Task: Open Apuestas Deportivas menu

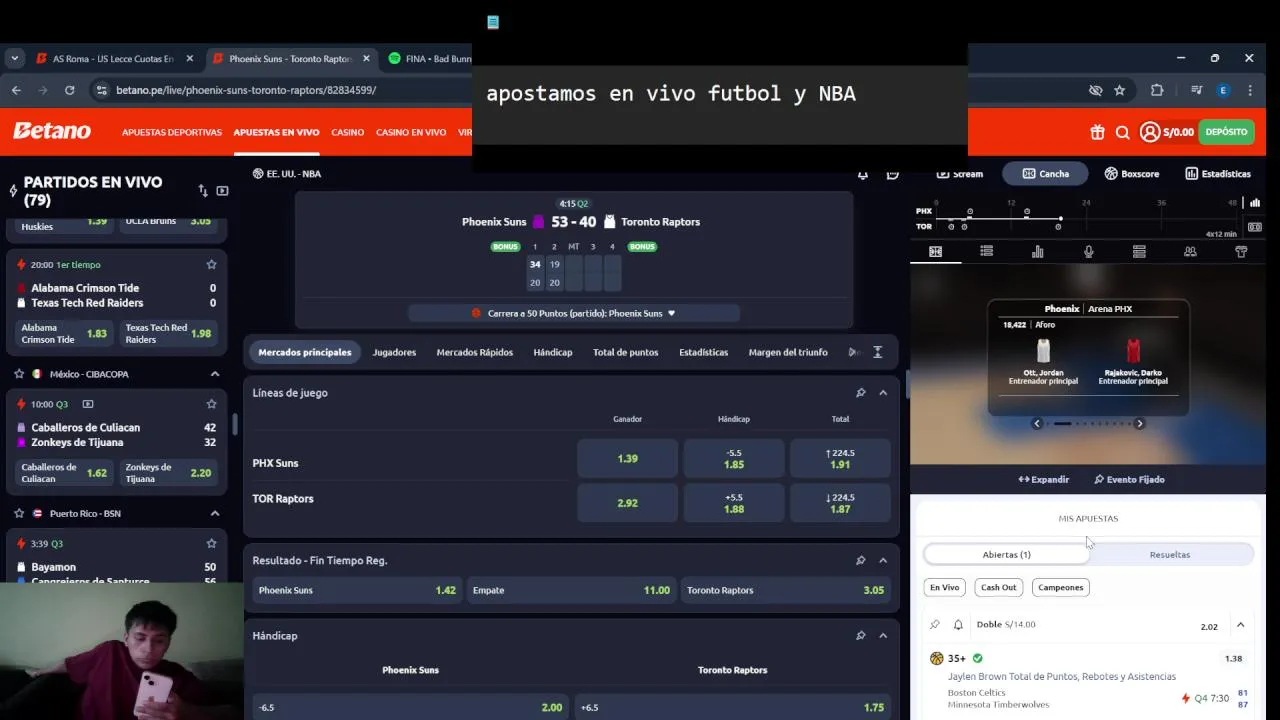Action: coord(172,132)
